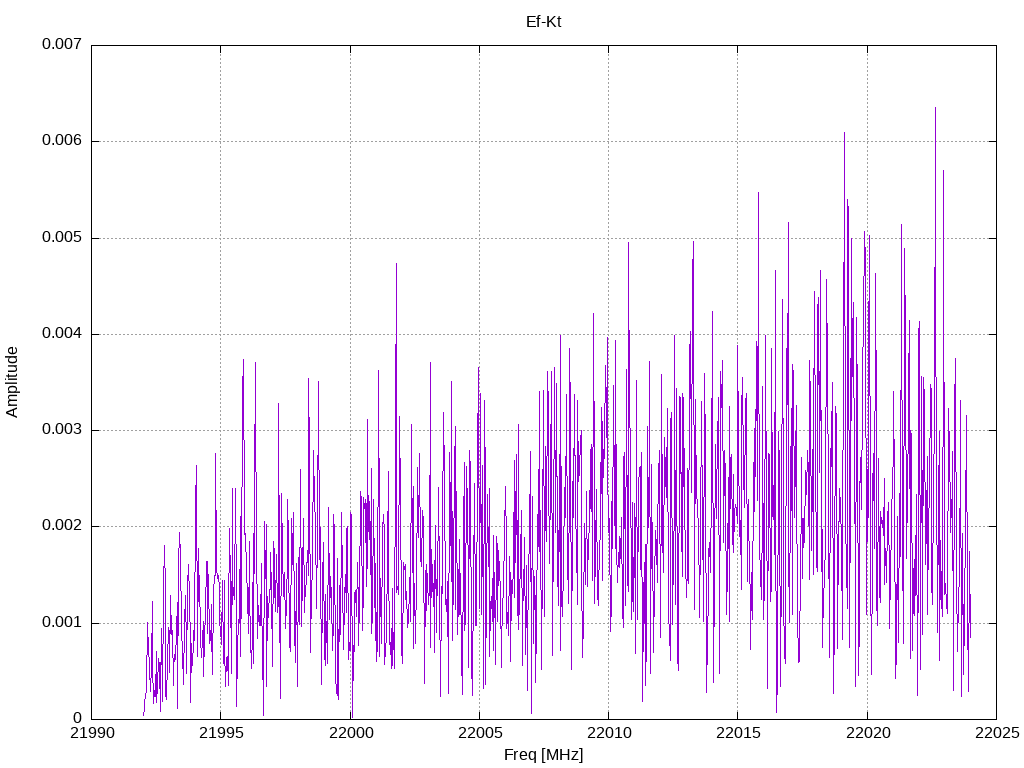
Task: Click the x-axis tick 21995
Action: (221, 733)
